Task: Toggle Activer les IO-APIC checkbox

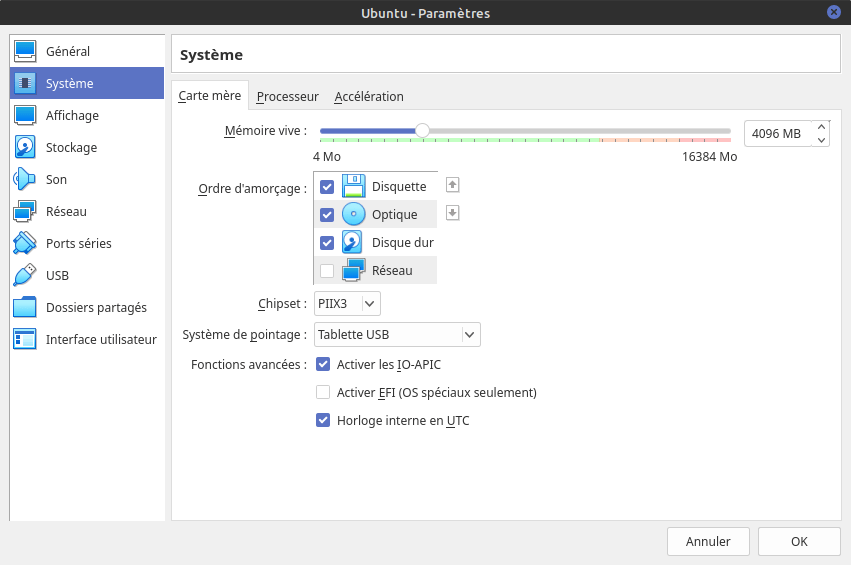Action: pos(323,364)
